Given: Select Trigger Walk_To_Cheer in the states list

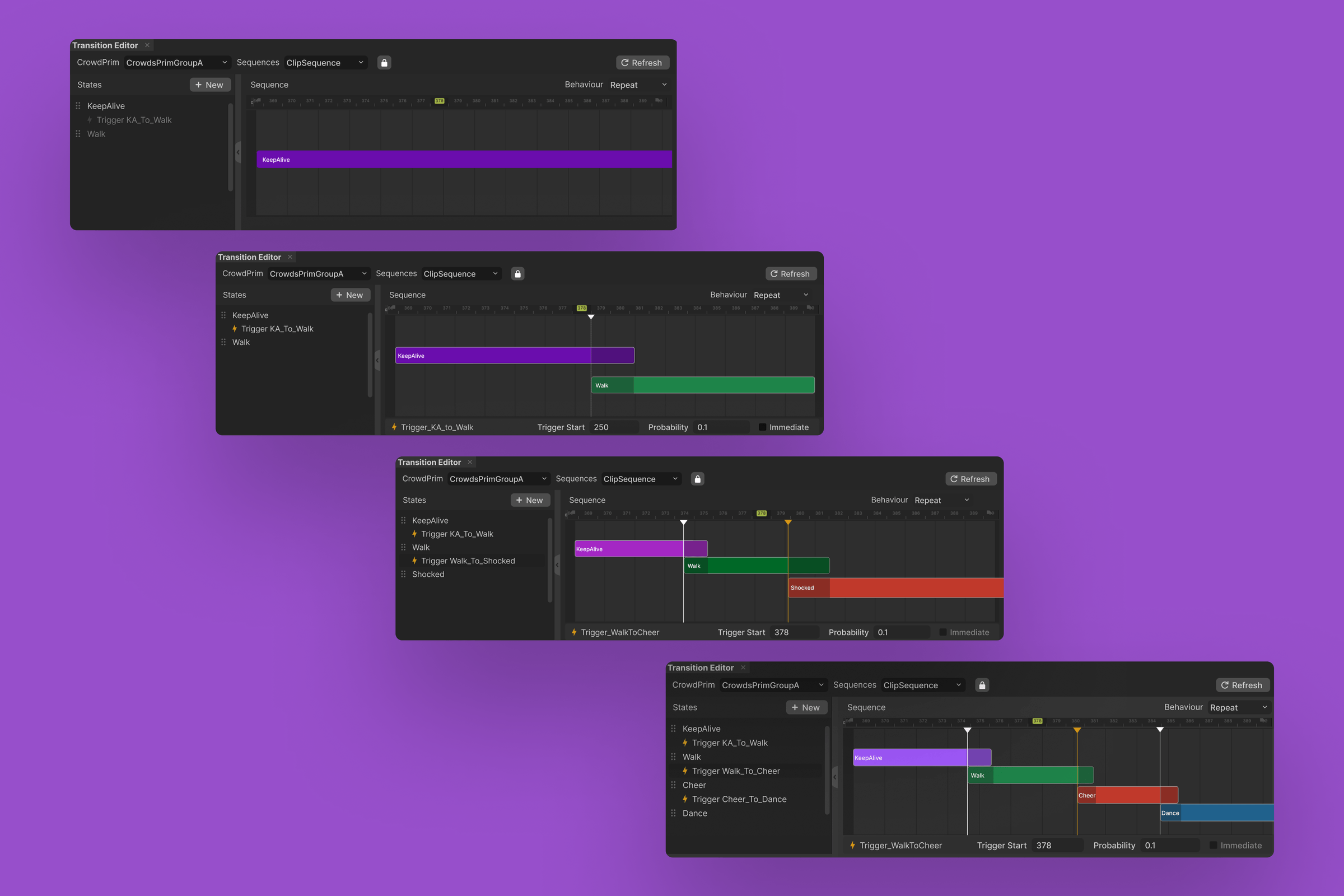Looking at the screenshot, I should (x=736, y=771).
